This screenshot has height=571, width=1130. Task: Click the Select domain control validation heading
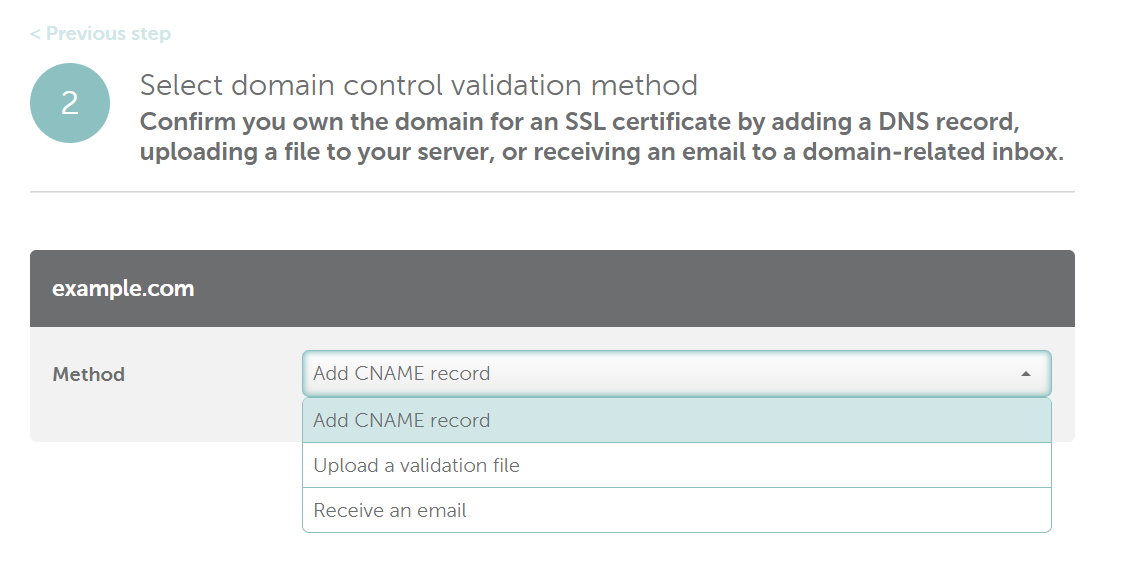coord(419,85)
